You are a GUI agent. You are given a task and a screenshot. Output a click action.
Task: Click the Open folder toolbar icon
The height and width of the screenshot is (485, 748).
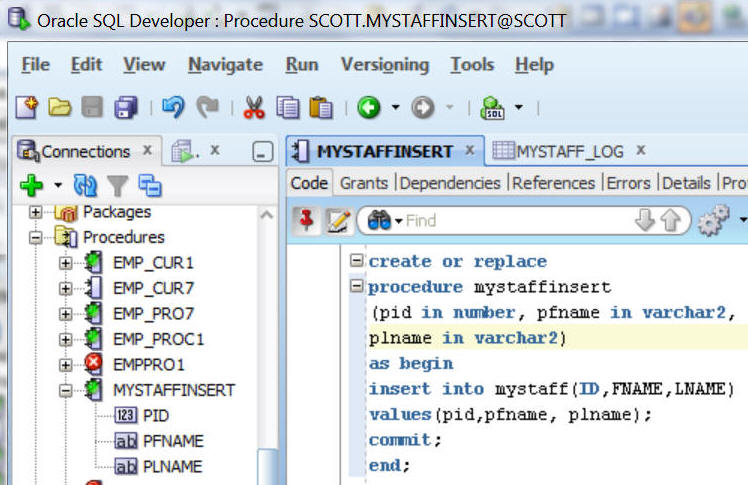pos(60,107)
